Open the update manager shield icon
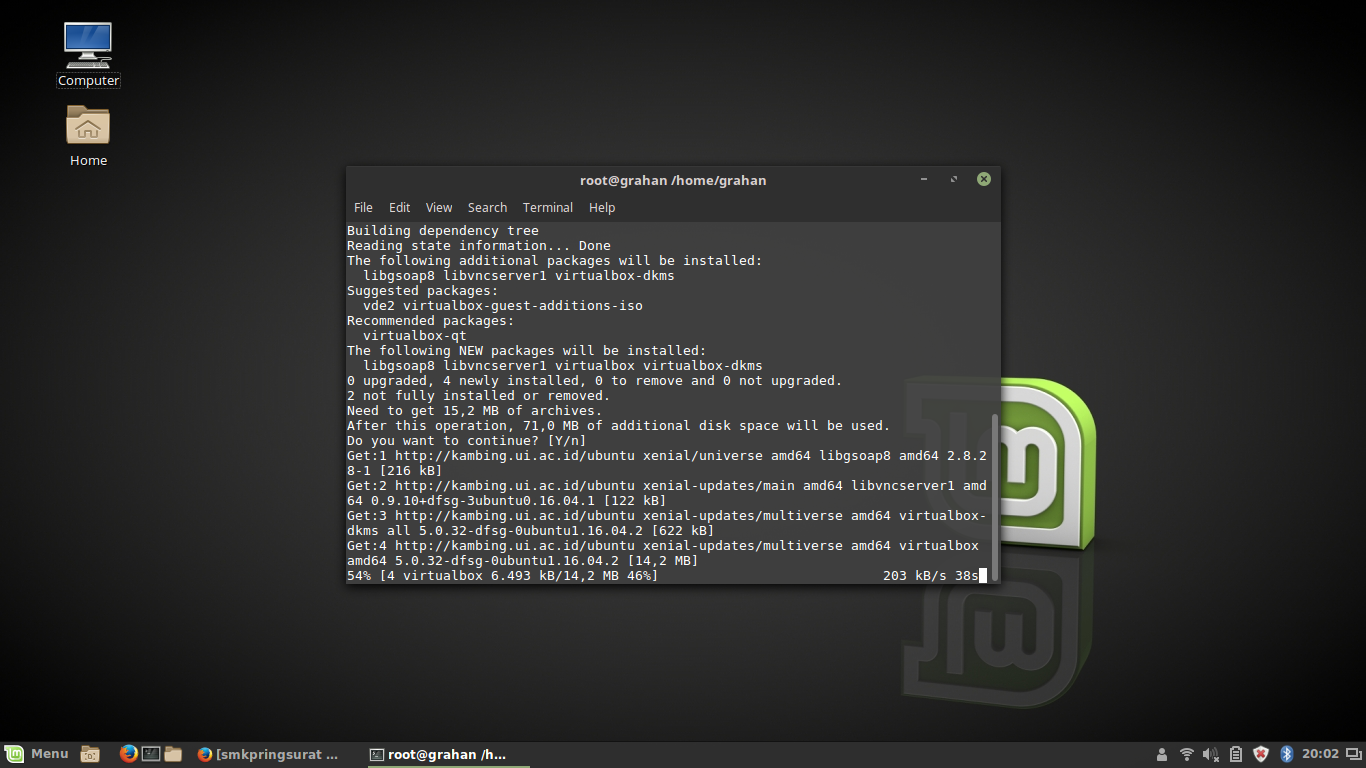Image resolution: width=1366 pixels, height=768 pixels. pyautogui.click(x=1261, y=754)
